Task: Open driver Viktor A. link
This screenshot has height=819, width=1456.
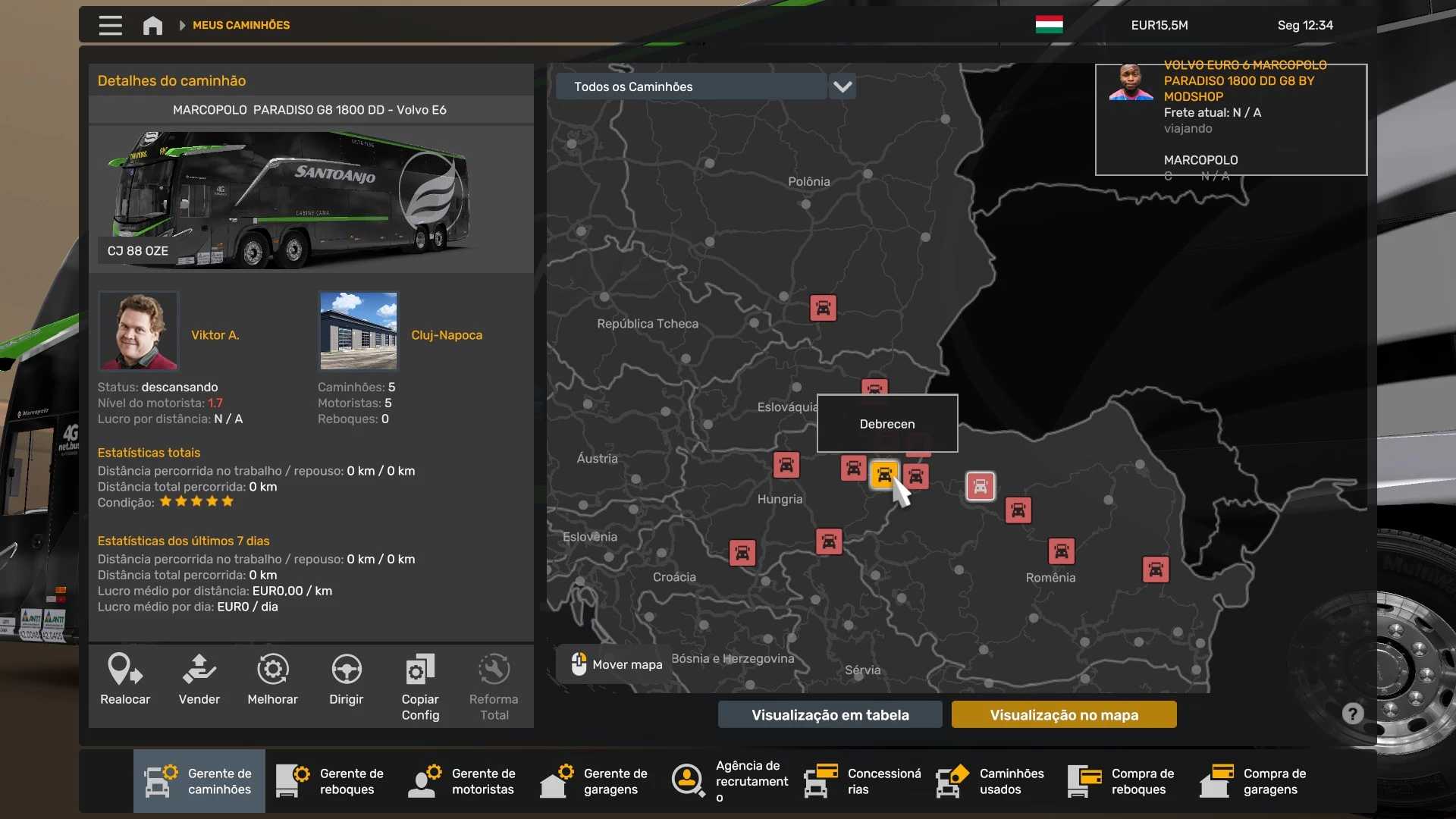Action: 215,334
